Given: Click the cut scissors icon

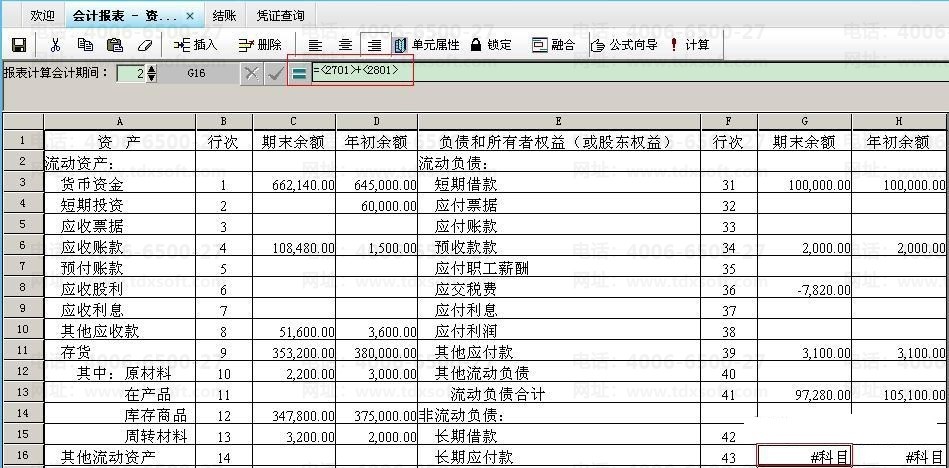Looking at the screenshot, I should 55,45.
